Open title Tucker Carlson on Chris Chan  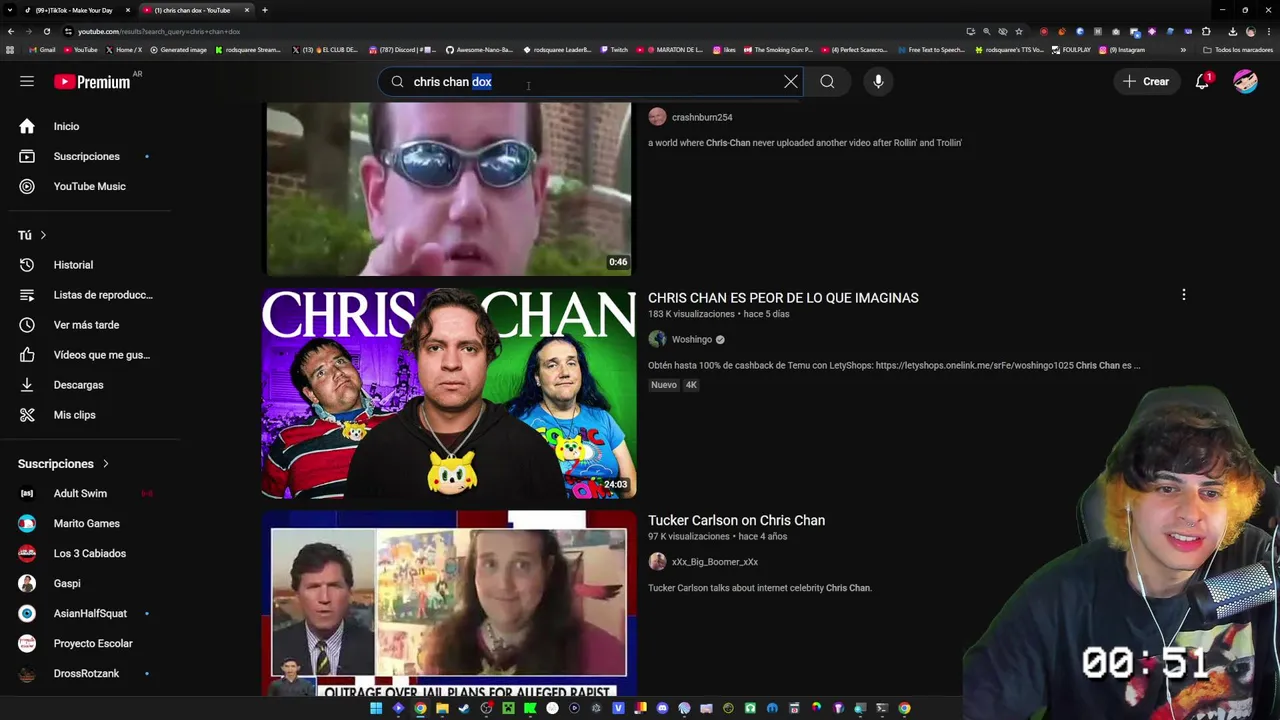(736, 520)
